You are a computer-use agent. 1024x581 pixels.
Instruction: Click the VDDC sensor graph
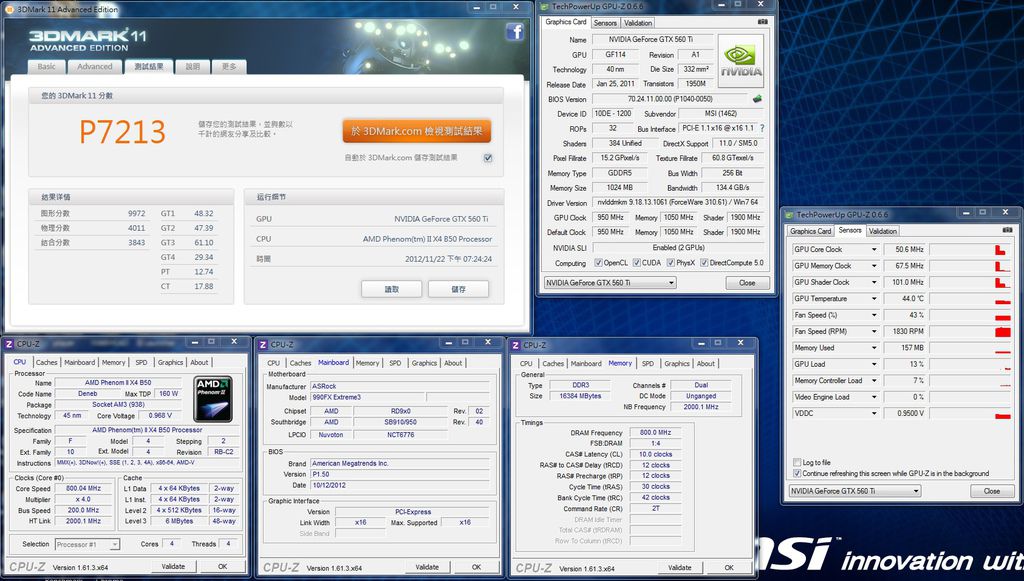click(x=970, y=413)
